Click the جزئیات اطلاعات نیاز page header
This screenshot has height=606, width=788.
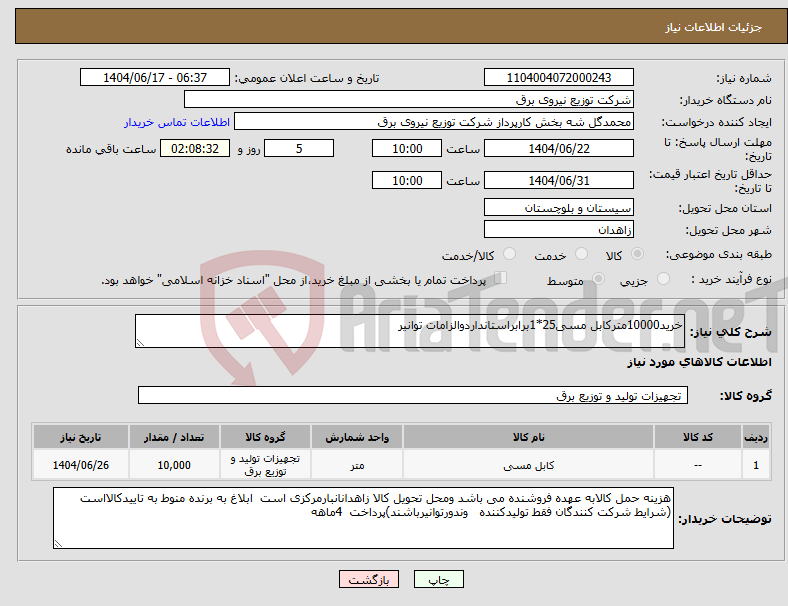(714, 27)
